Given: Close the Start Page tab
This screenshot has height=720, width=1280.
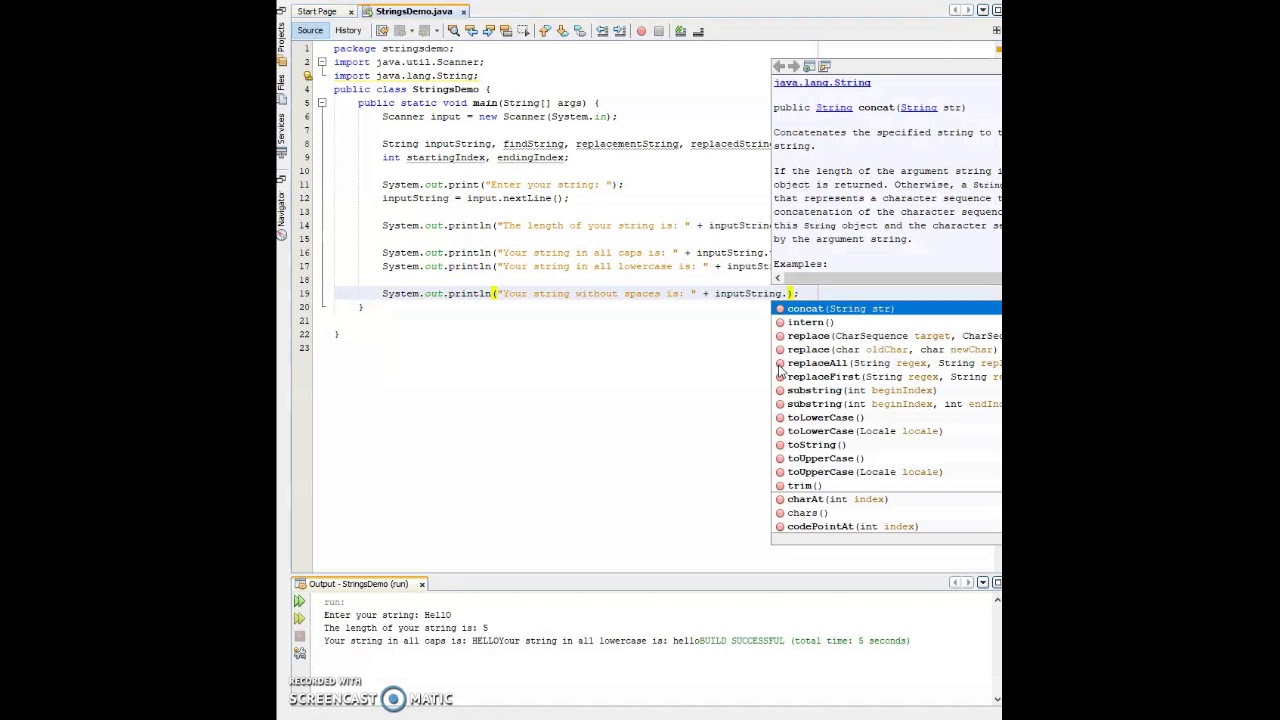Looking at the screenshot, I should coord(350,11).
